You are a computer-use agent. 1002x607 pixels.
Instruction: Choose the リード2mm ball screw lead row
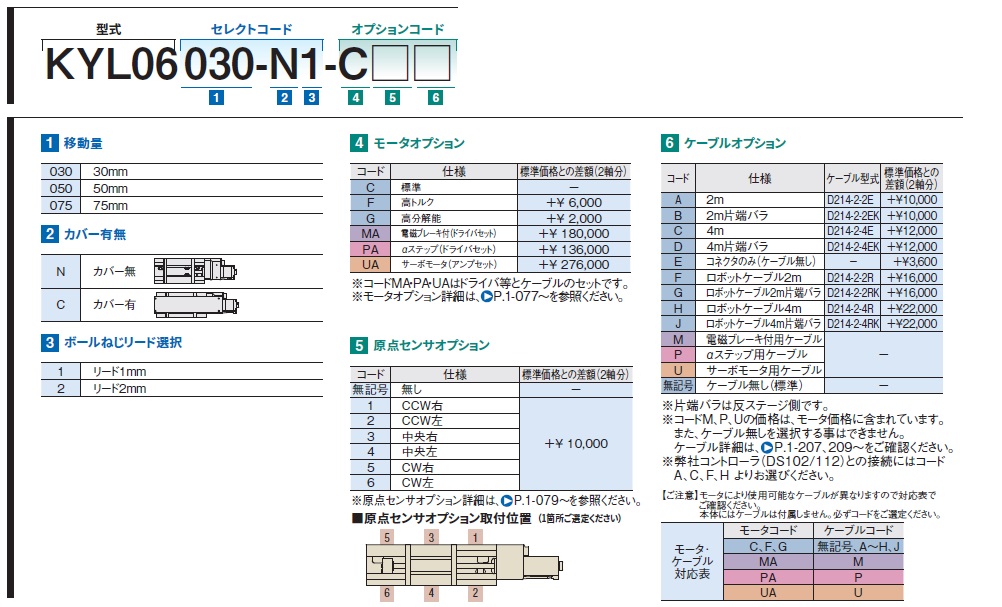182,388
